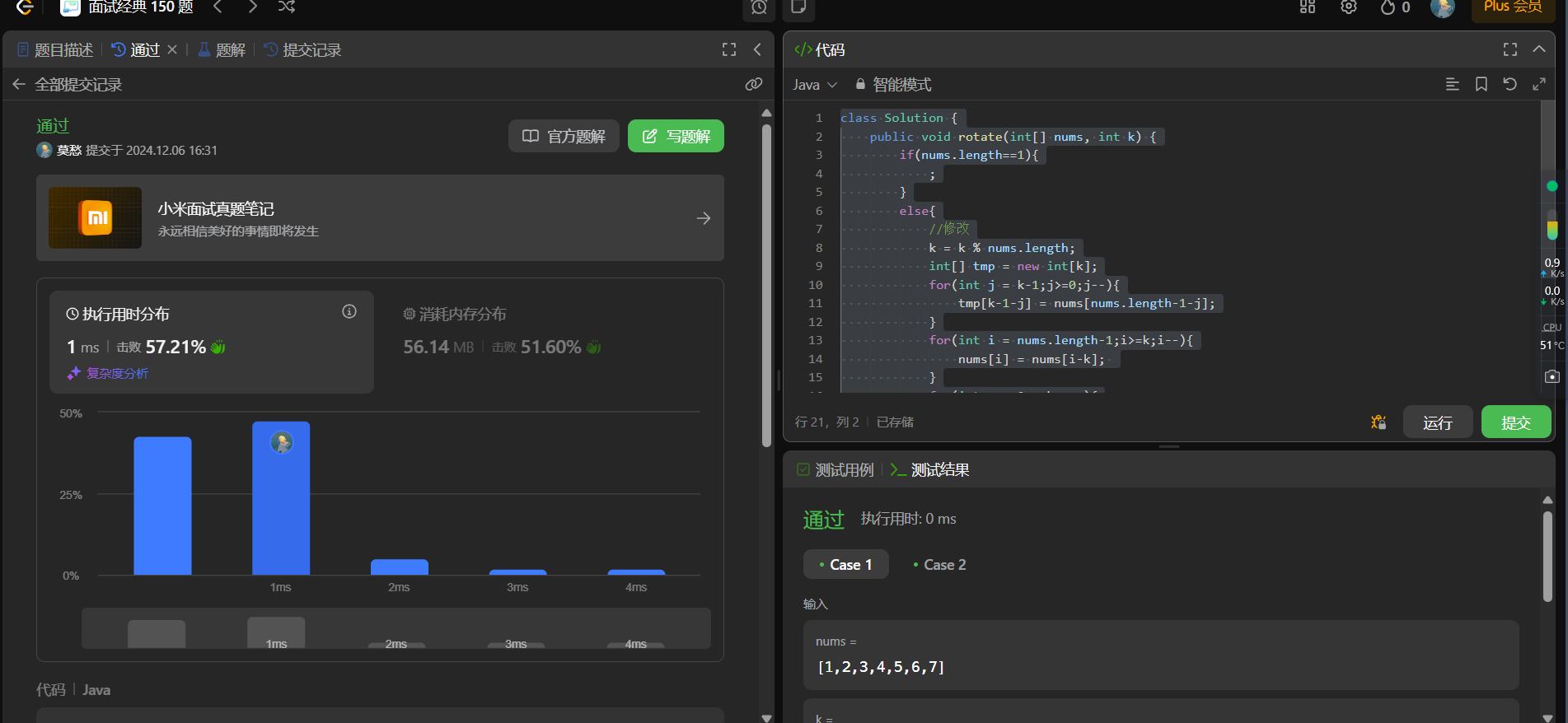Click the 2ms bar in the chart

point(400,567)
